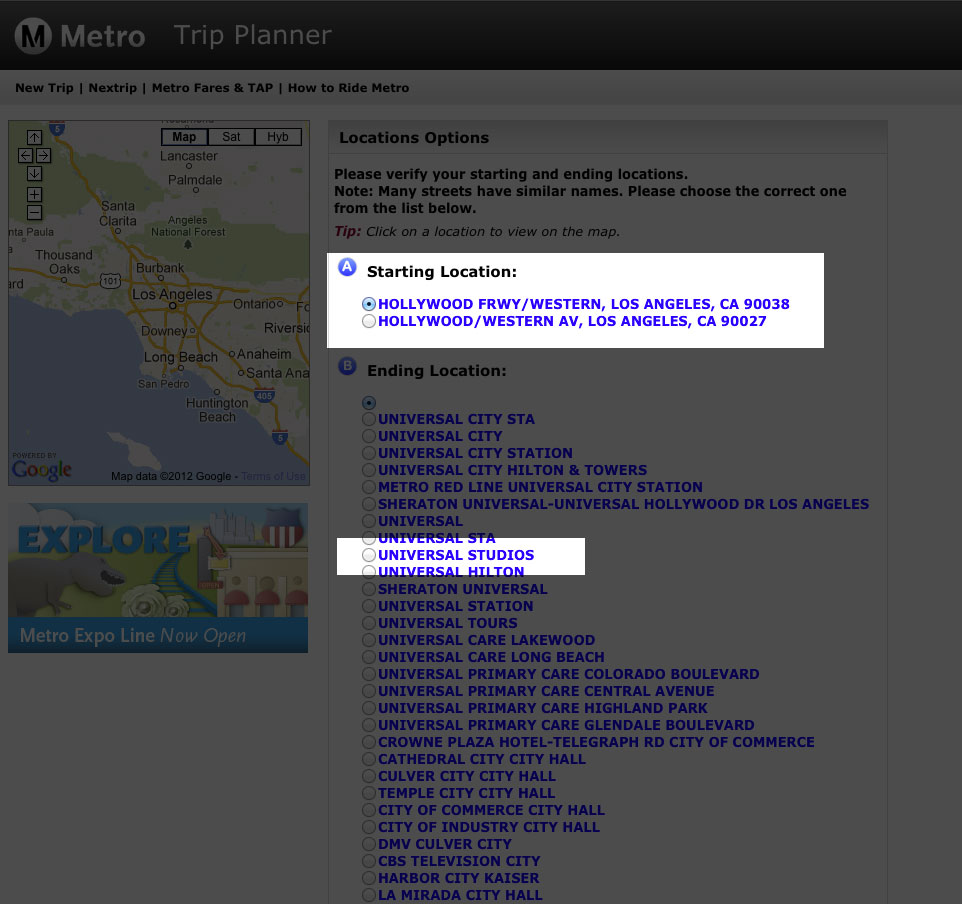
Task: Click the TEMPLE CITY CITY HALL link
Action: pyautogui.click(x=466, y=794)
